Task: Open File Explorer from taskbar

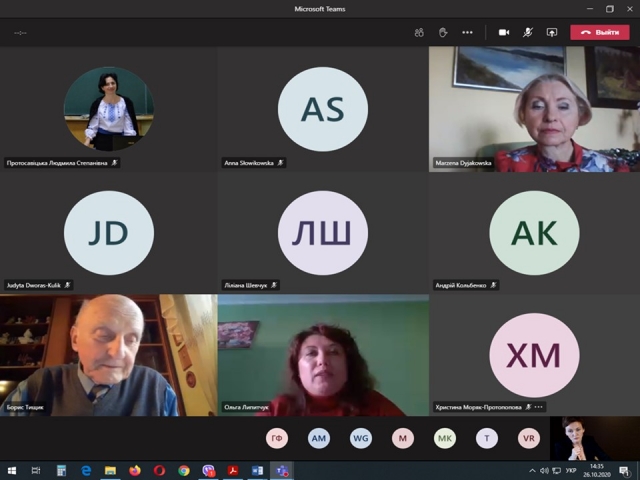Action: point(110,471)
